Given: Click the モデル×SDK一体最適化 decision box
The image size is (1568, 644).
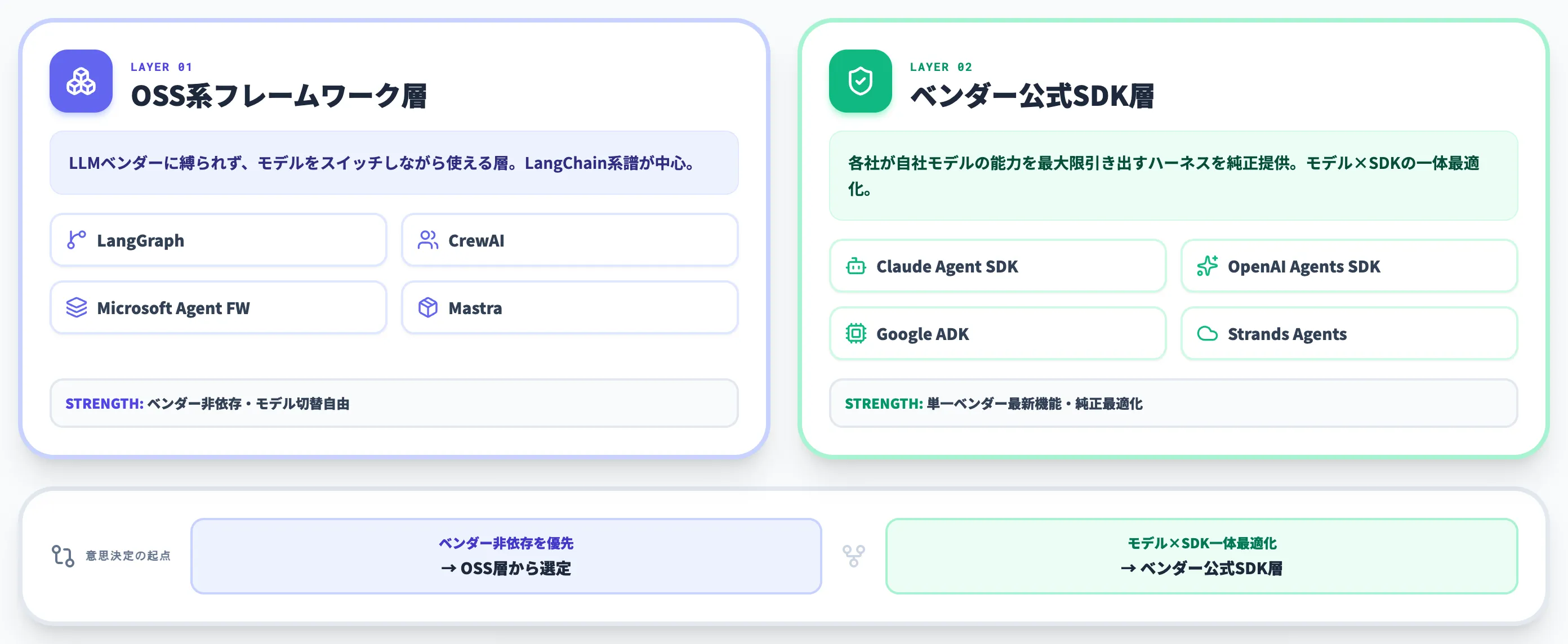Looking at the screenshot, I should click(x=1201, y=556).
